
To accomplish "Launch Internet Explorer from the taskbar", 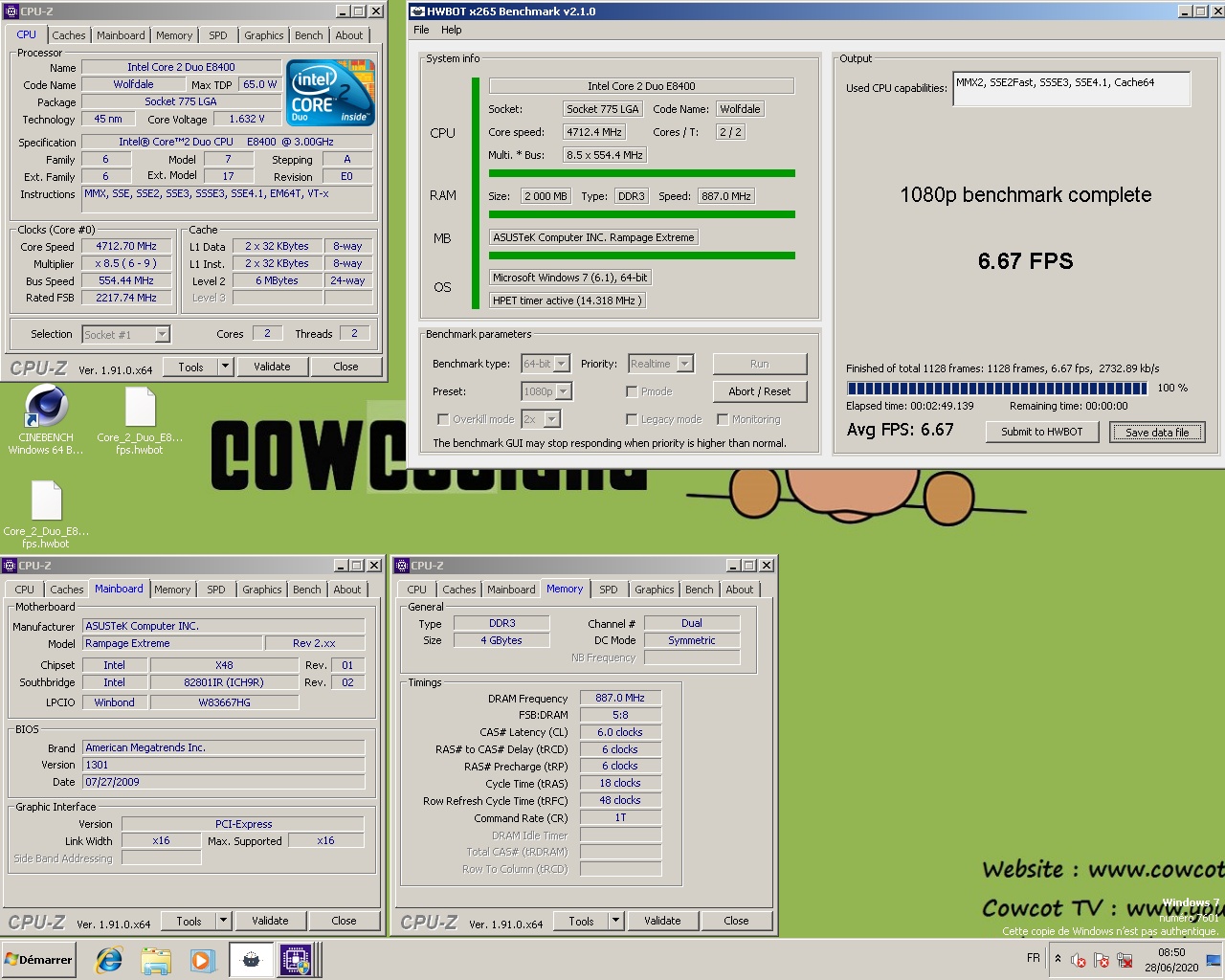I will coord(109,960).
